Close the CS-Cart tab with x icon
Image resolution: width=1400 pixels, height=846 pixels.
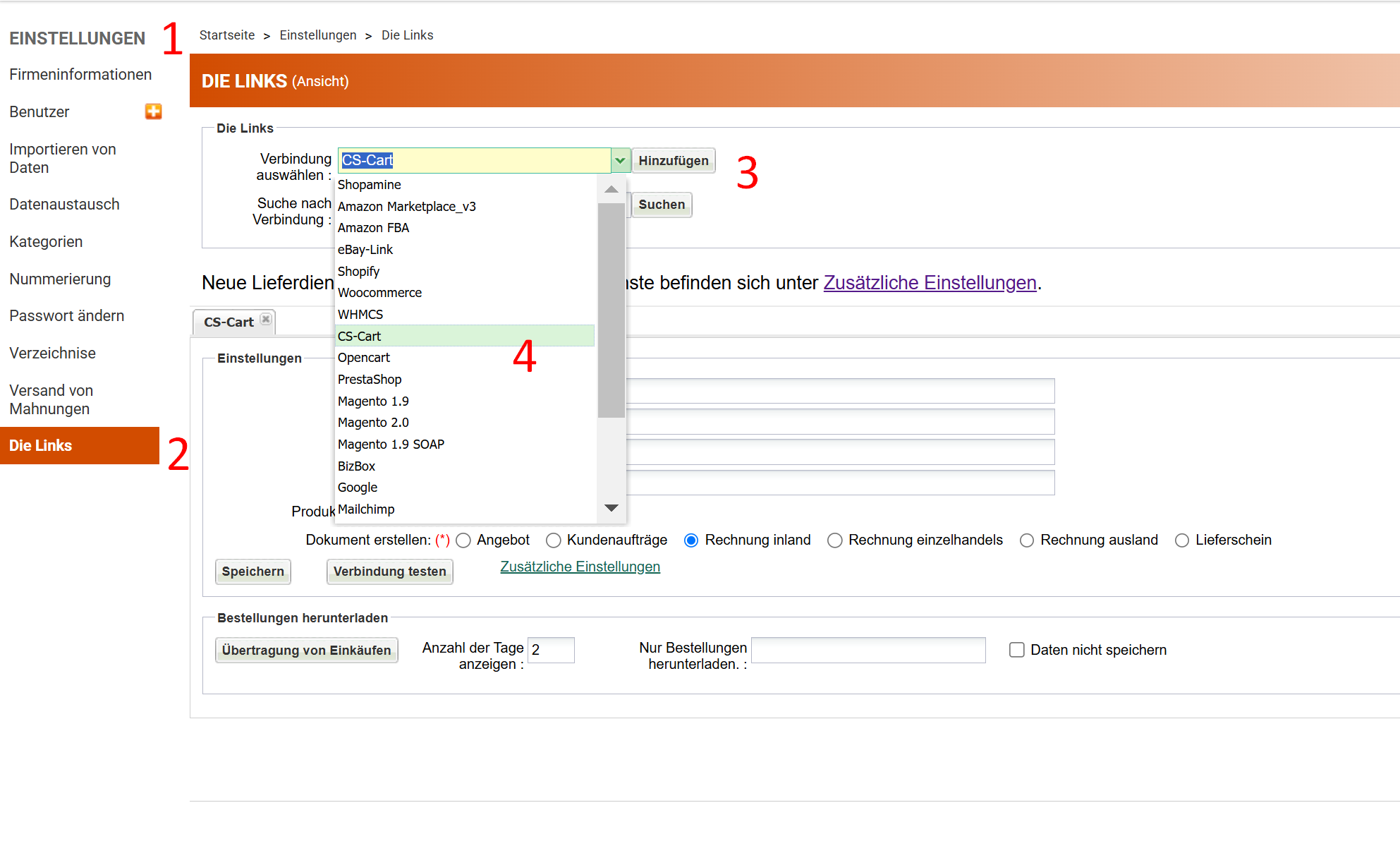pos(265,320)
